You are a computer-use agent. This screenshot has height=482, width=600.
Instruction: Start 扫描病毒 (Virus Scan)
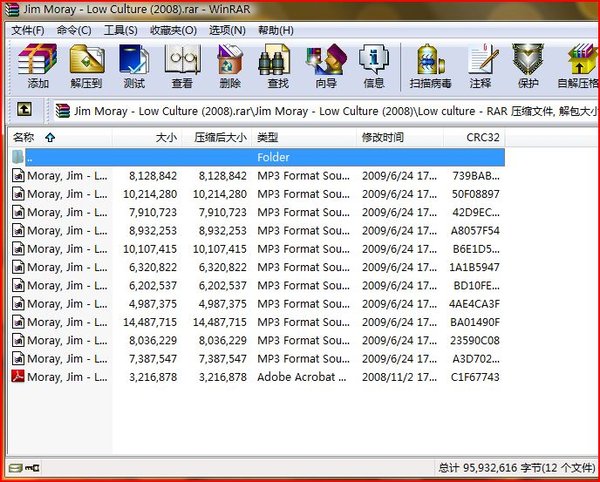tap(430, 66)
